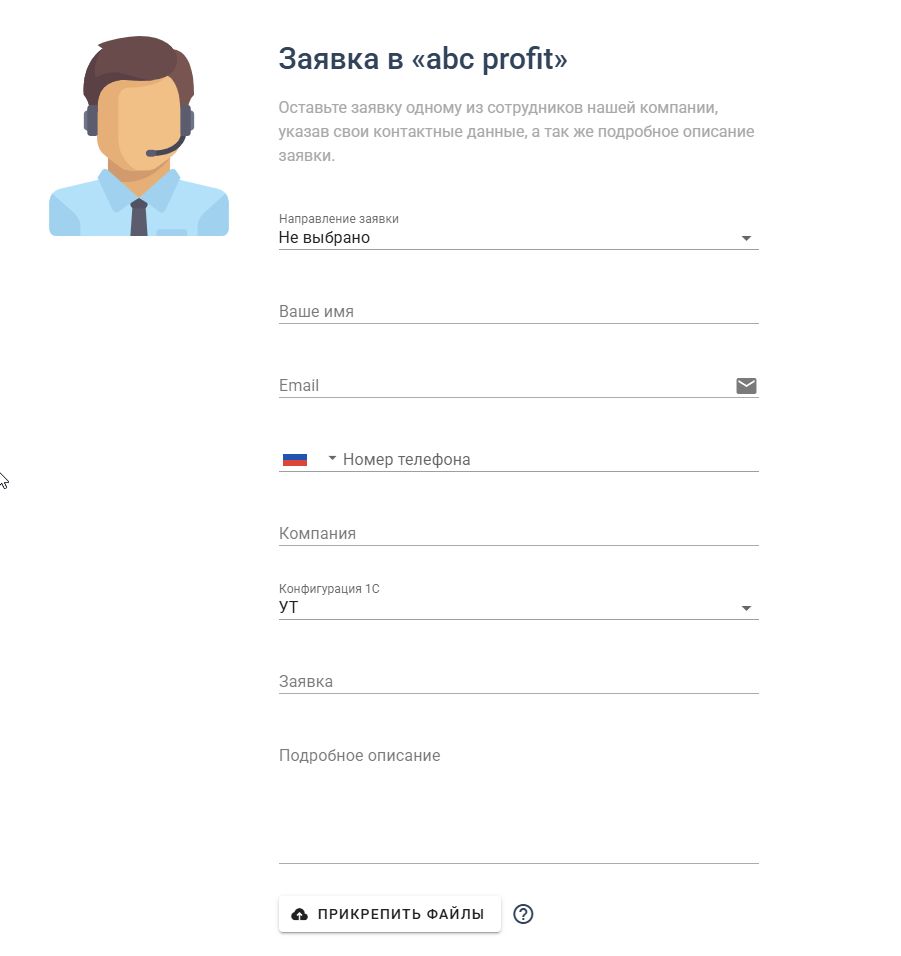Click the help question mark icon

coord(523,914)
